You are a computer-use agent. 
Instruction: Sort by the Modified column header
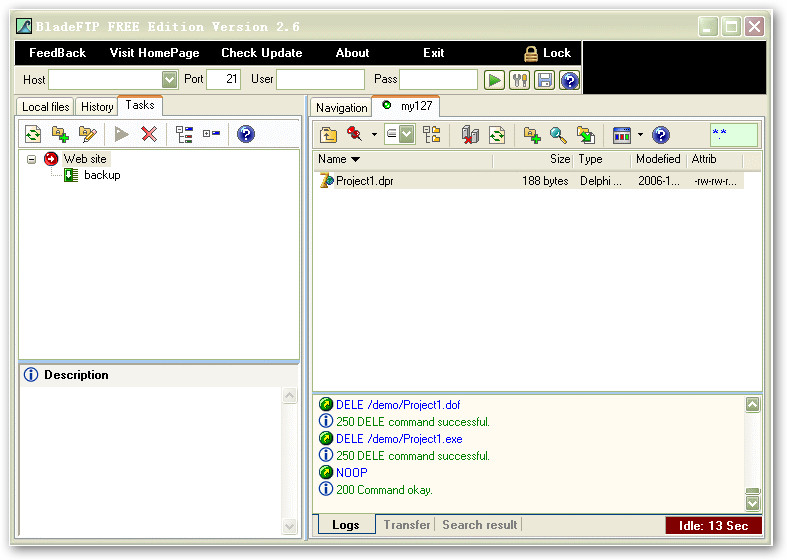pos(659,160)
